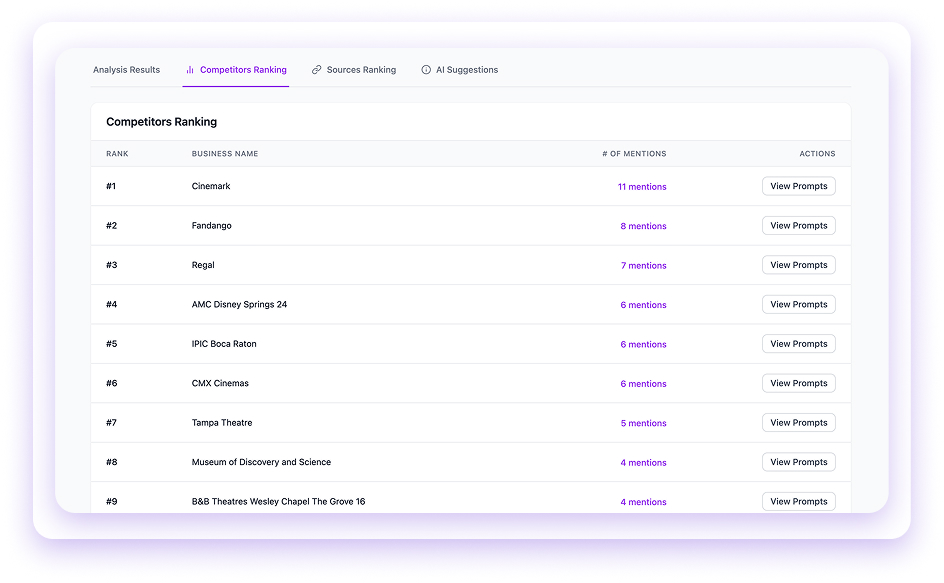Click B&B Theatres Wesley Chapel The Grove 16
The image size is (944, 583).
pyautogui.click(x=278, y=501)
